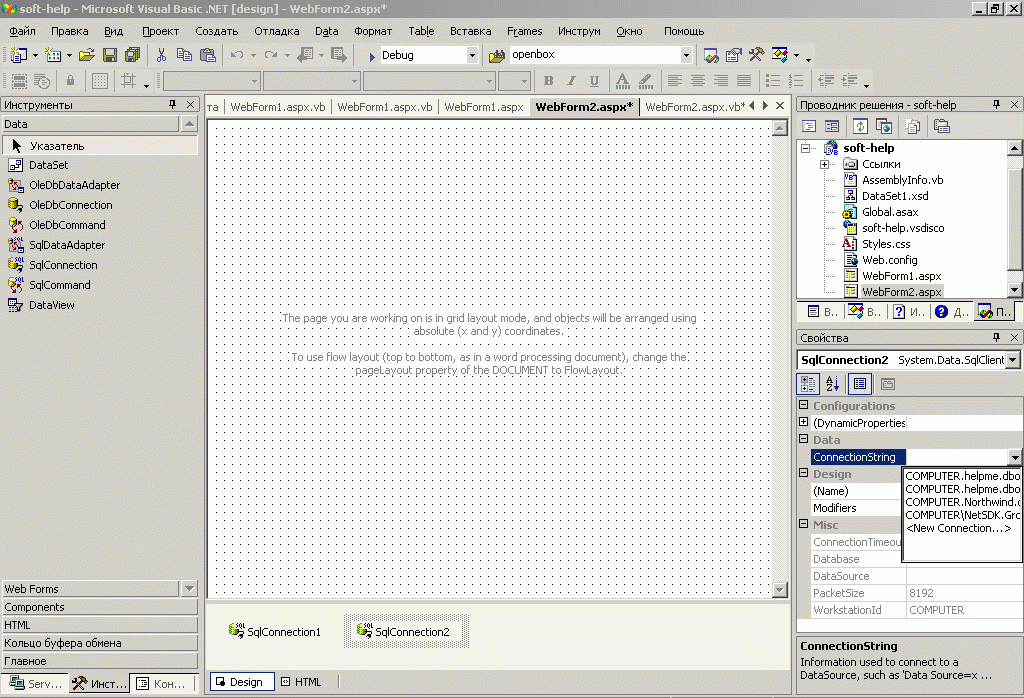Open the Файл menu
The width and height of the screenshot is (1024, 698).
point(22,31)
